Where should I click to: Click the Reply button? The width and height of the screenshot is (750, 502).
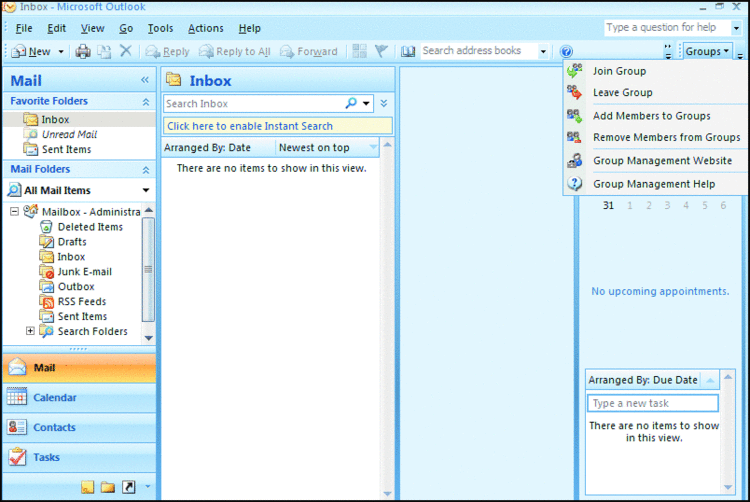[167, 52]
